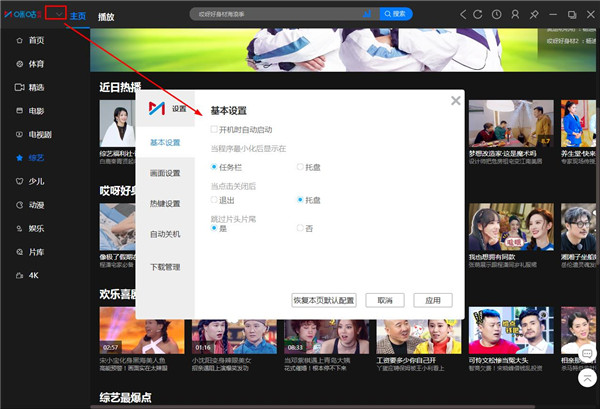Enable 开机时自动启动 checkbox

[214, 129]
